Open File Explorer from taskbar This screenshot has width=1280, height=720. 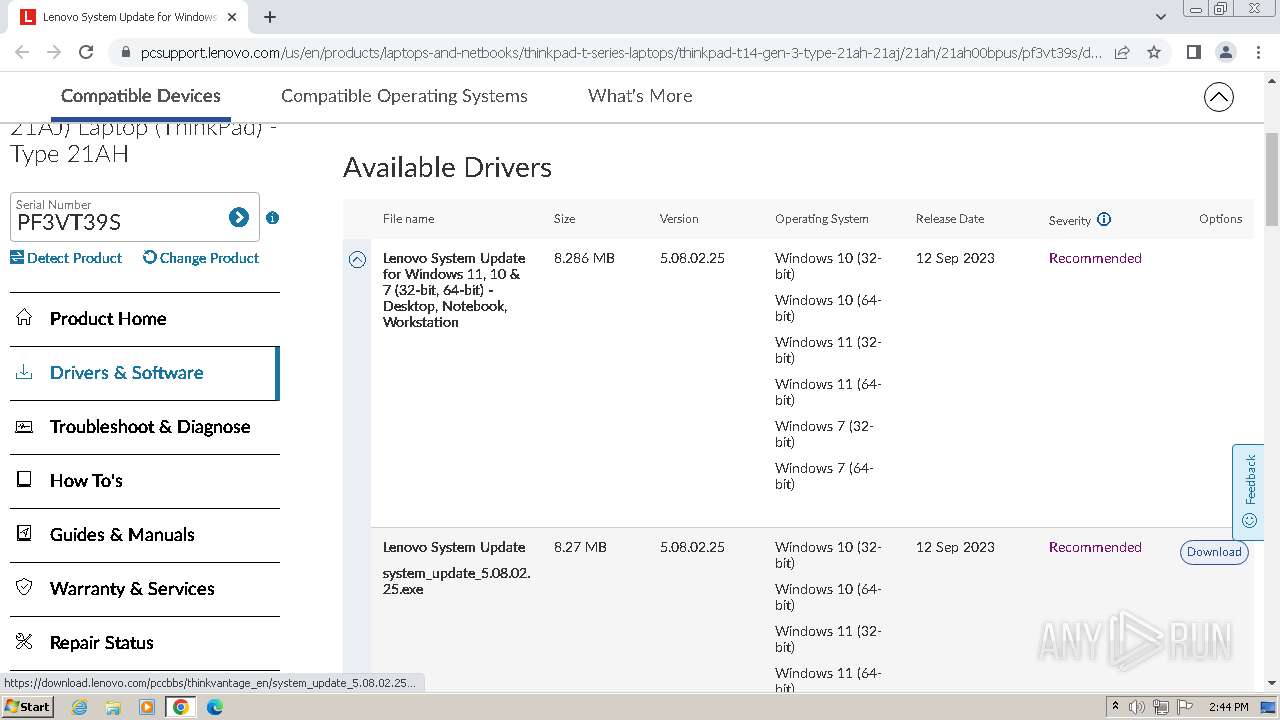click(x=113, y=707)
